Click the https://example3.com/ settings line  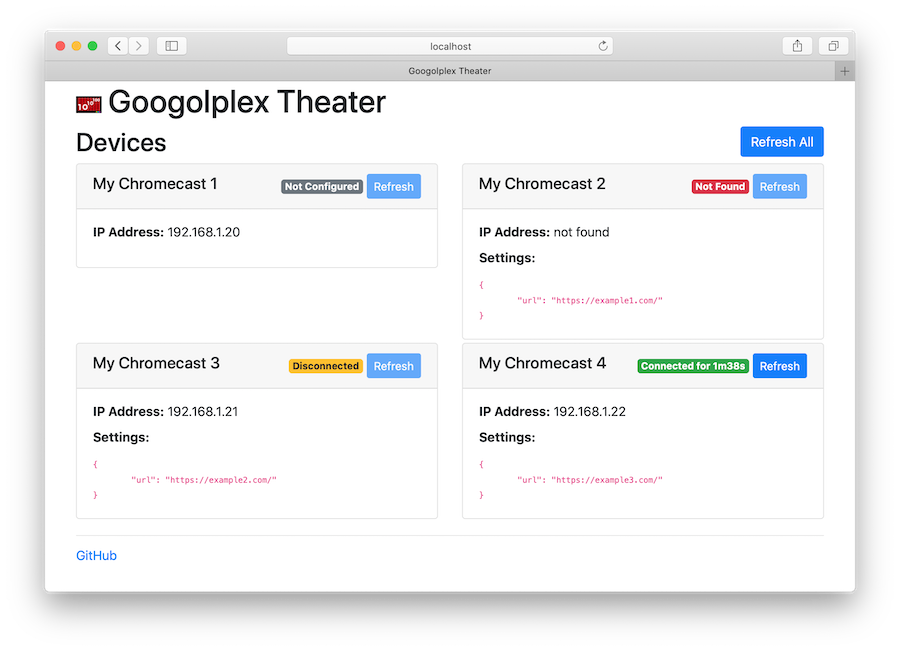tap(590, 480)
